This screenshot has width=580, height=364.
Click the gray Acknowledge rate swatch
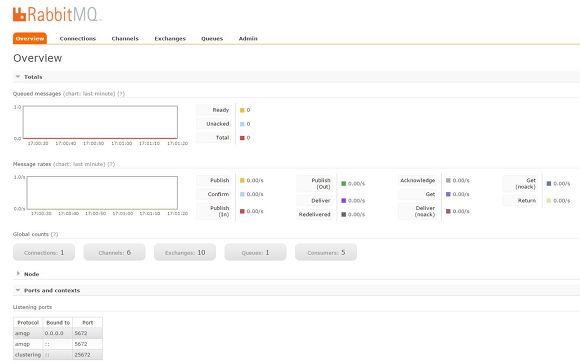point(448,181)
